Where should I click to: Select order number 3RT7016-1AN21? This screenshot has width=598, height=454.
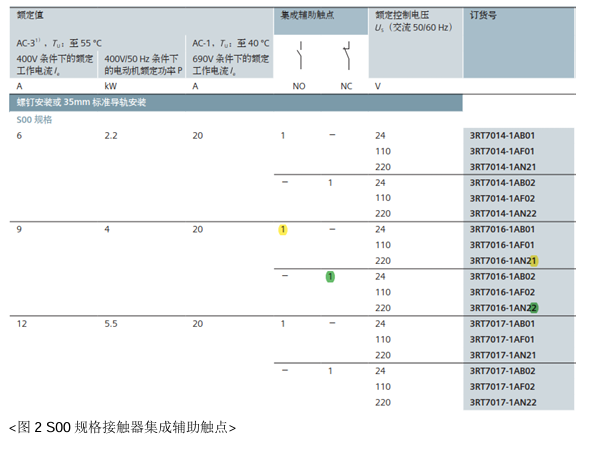(x=503, y=261)
